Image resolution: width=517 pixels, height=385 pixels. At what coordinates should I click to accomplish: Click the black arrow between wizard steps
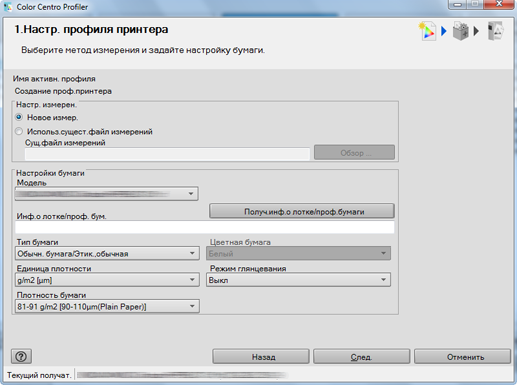[x=476, y=31]
